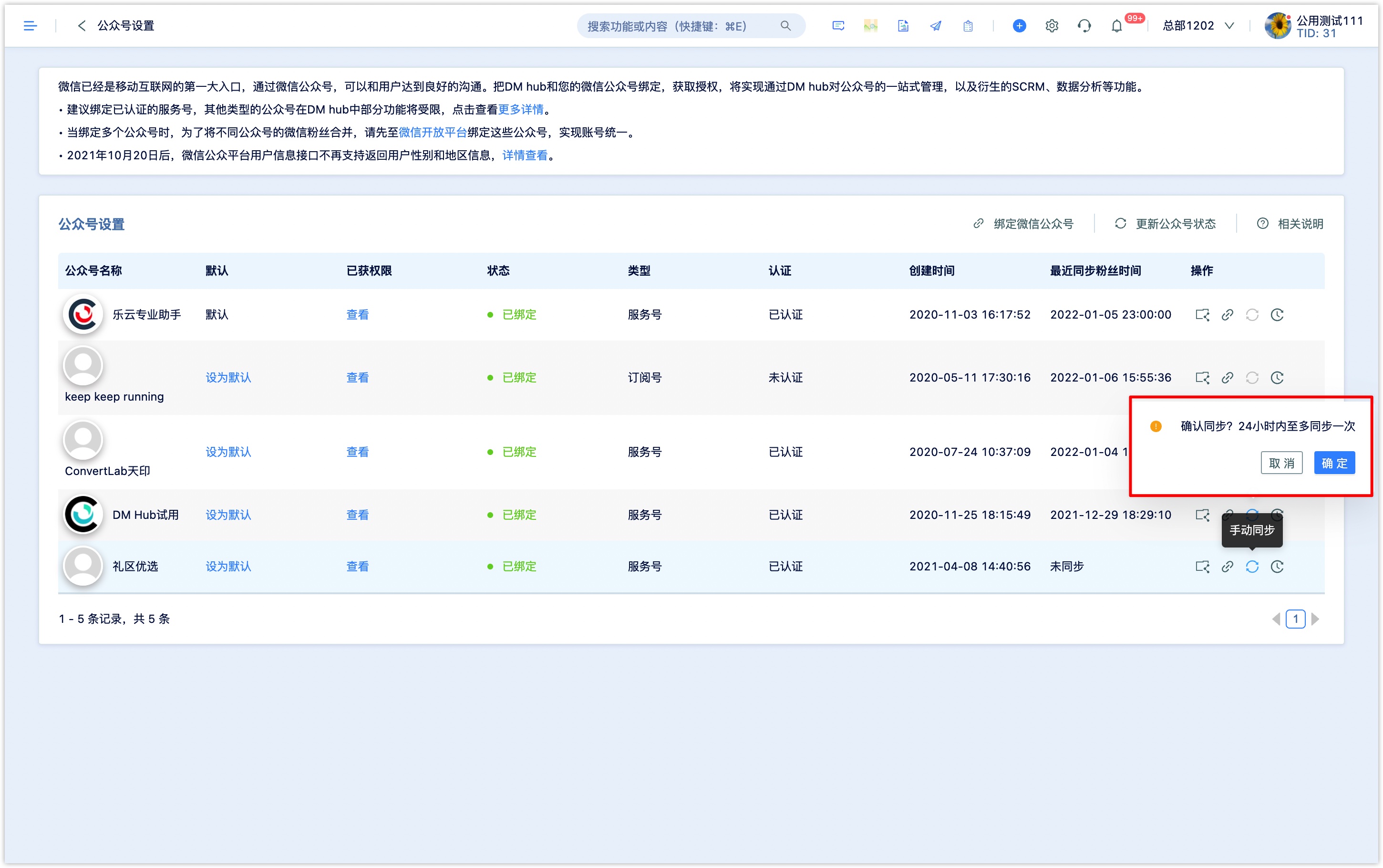Click the sync icon in the 乐云专业助手 row
The image size is (1383, 868).
point(1251,315)
